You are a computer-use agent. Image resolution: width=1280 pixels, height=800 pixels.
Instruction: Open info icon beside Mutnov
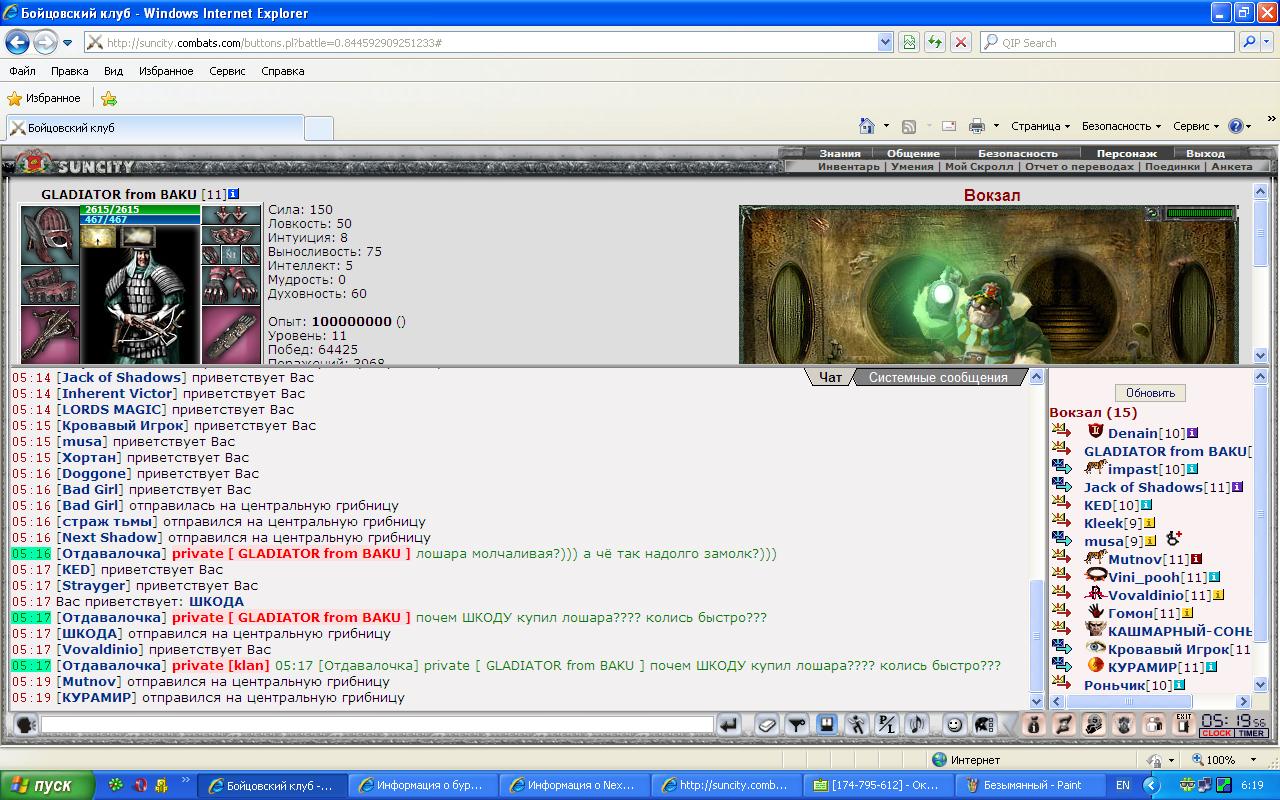1196,559
